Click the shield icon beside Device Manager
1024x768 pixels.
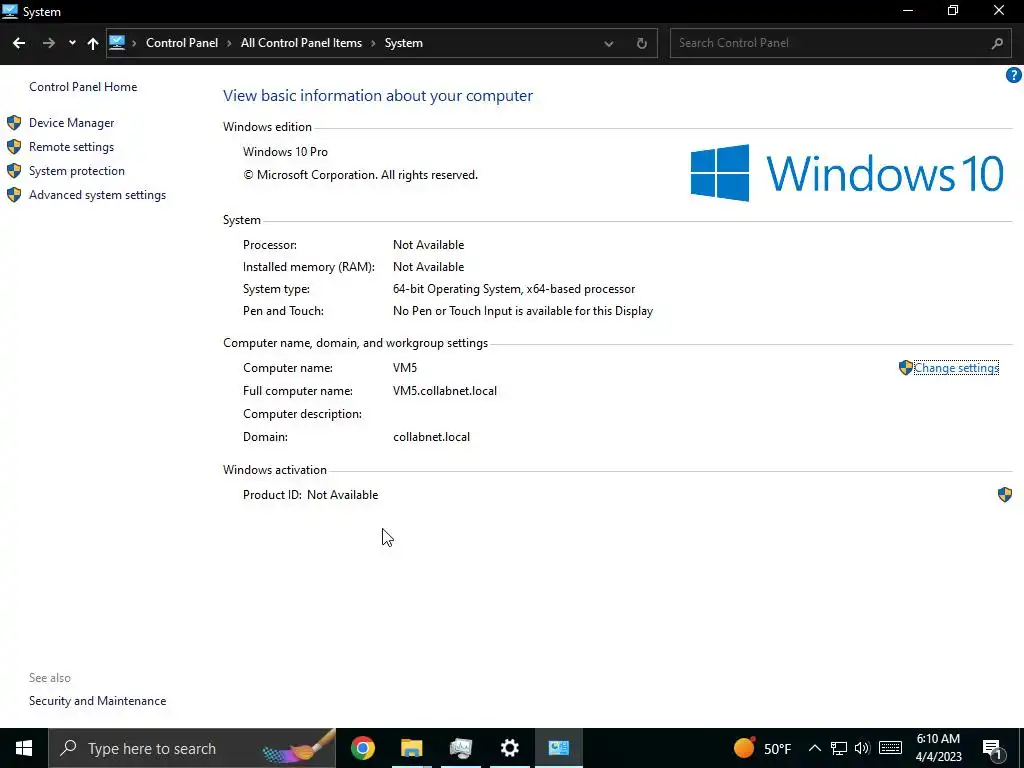pyautogui.click(x=14, y=123)
